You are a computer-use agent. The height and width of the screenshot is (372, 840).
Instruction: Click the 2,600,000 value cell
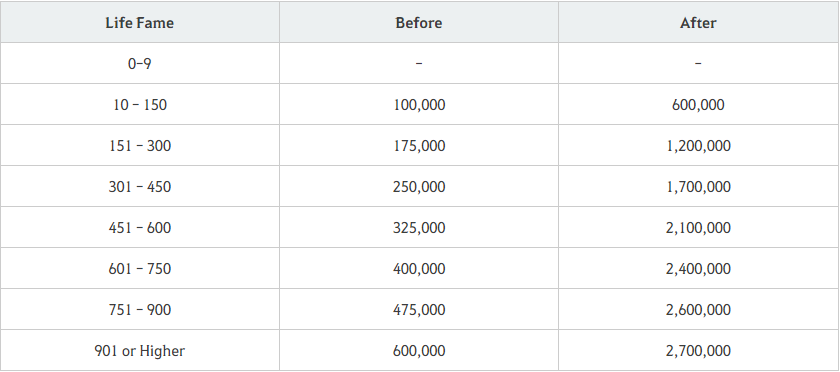(x=699, y=309)
